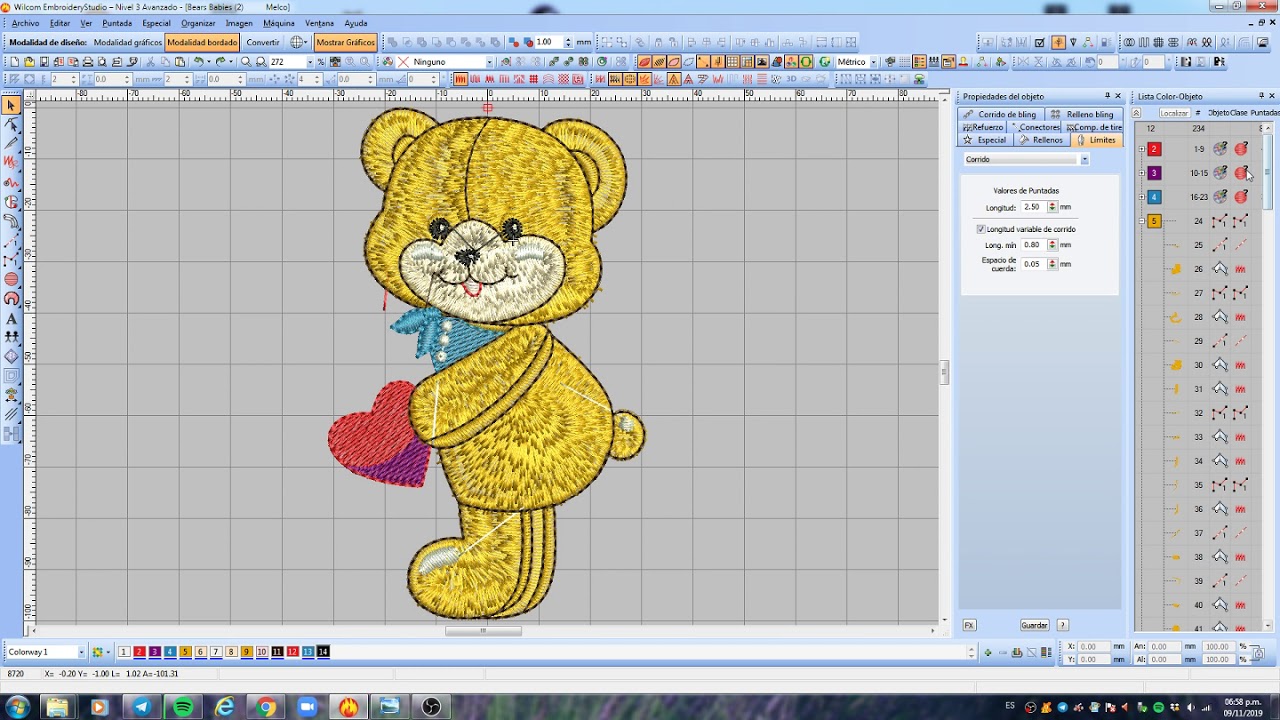Image resolution: width=1280 pixels, height=720 pixels.
Task: Click the Convertir button
Action: [263, 42]
